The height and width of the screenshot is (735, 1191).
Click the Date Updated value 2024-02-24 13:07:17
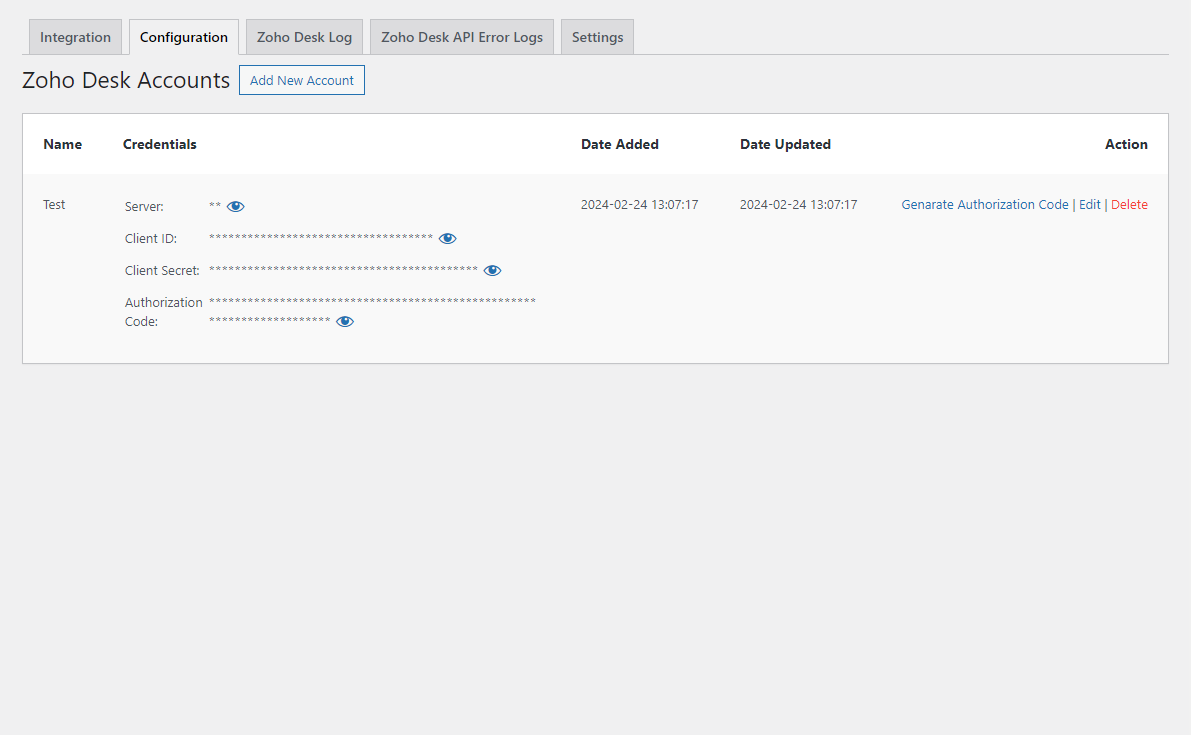[x=798, y=204]
